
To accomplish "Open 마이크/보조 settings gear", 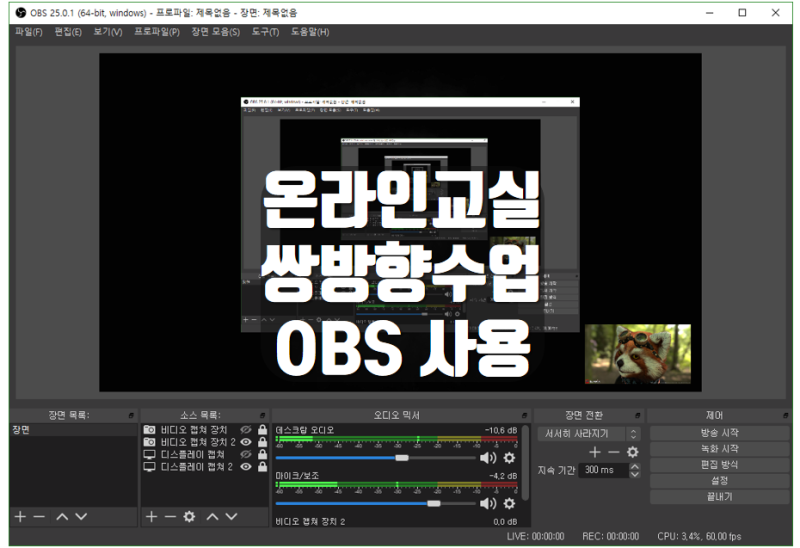I will 509,504.
